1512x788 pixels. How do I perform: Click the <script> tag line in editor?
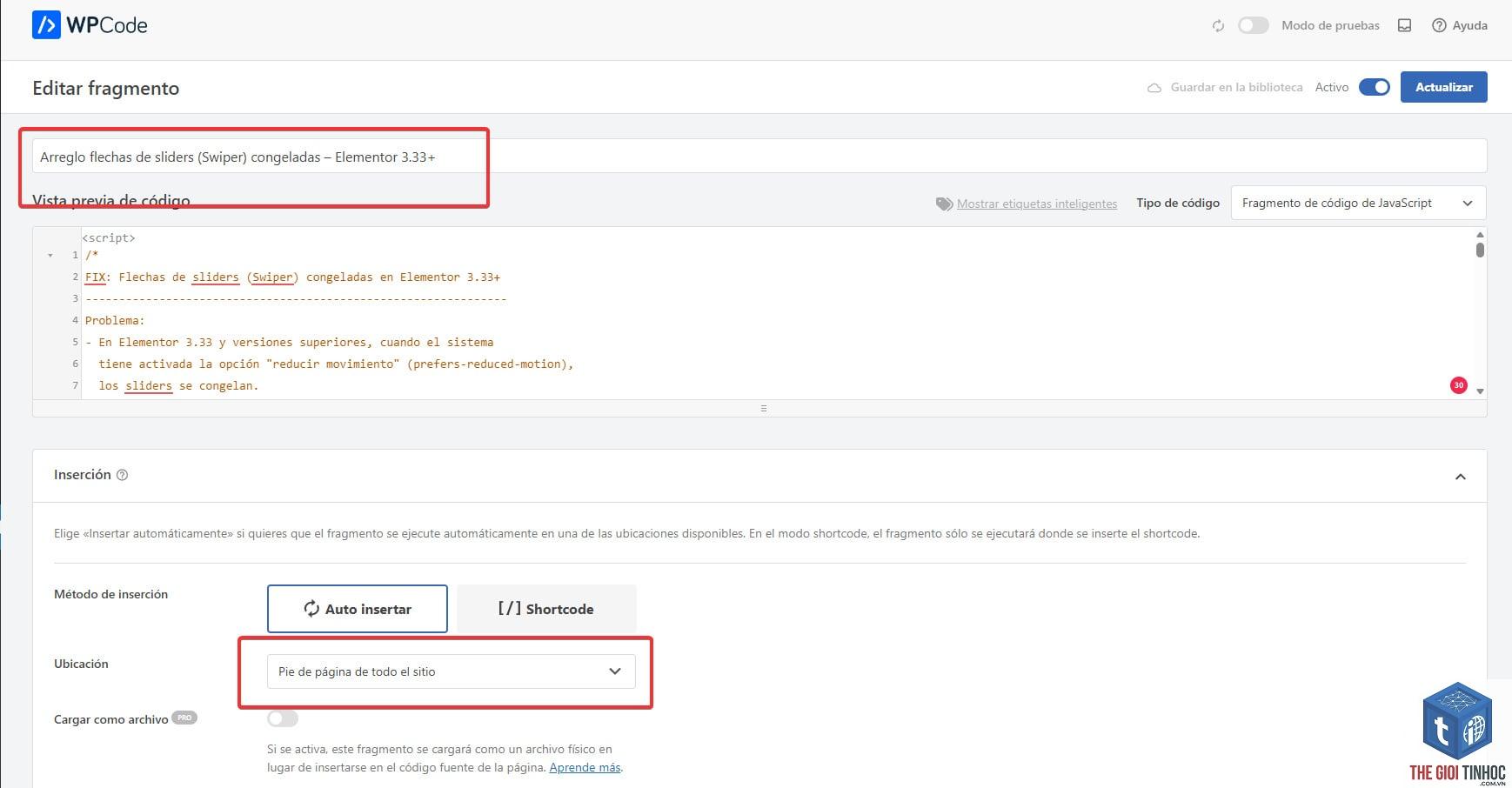coord(109,237)
